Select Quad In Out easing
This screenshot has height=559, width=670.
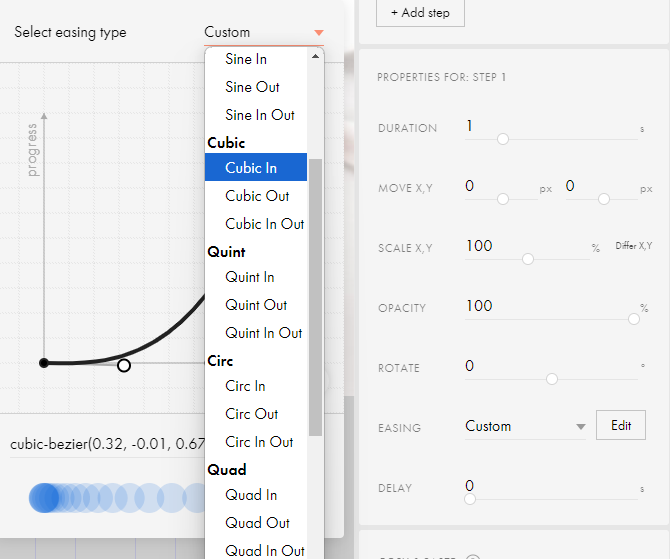tap(256, 550)
